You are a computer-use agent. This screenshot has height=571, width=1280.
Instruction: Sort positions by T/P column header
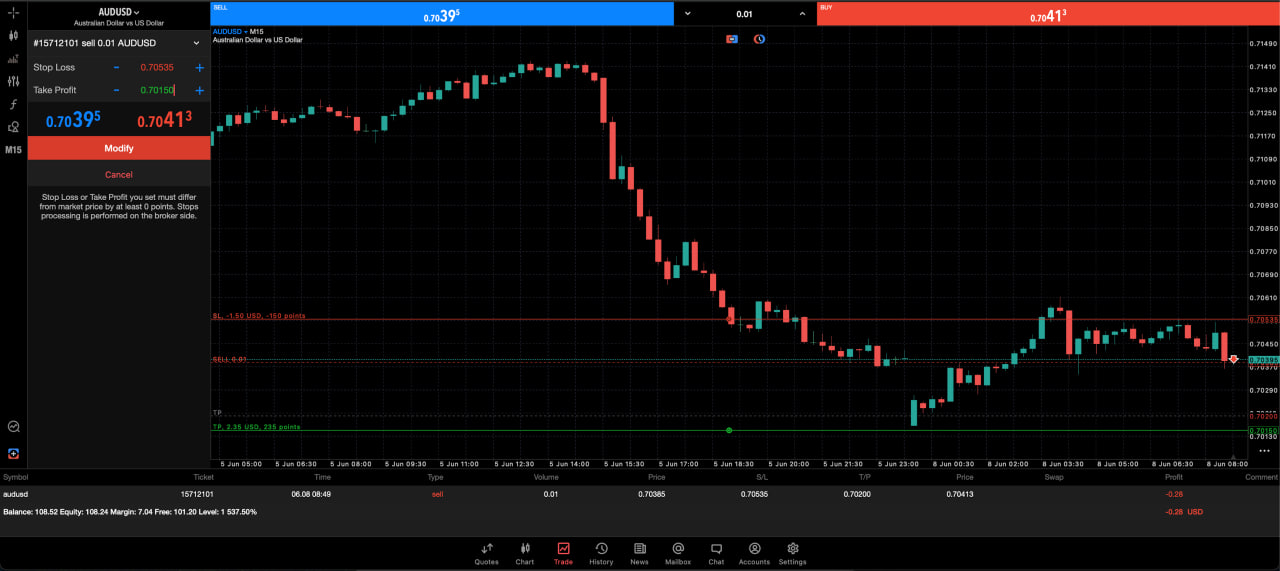[866, 477]
